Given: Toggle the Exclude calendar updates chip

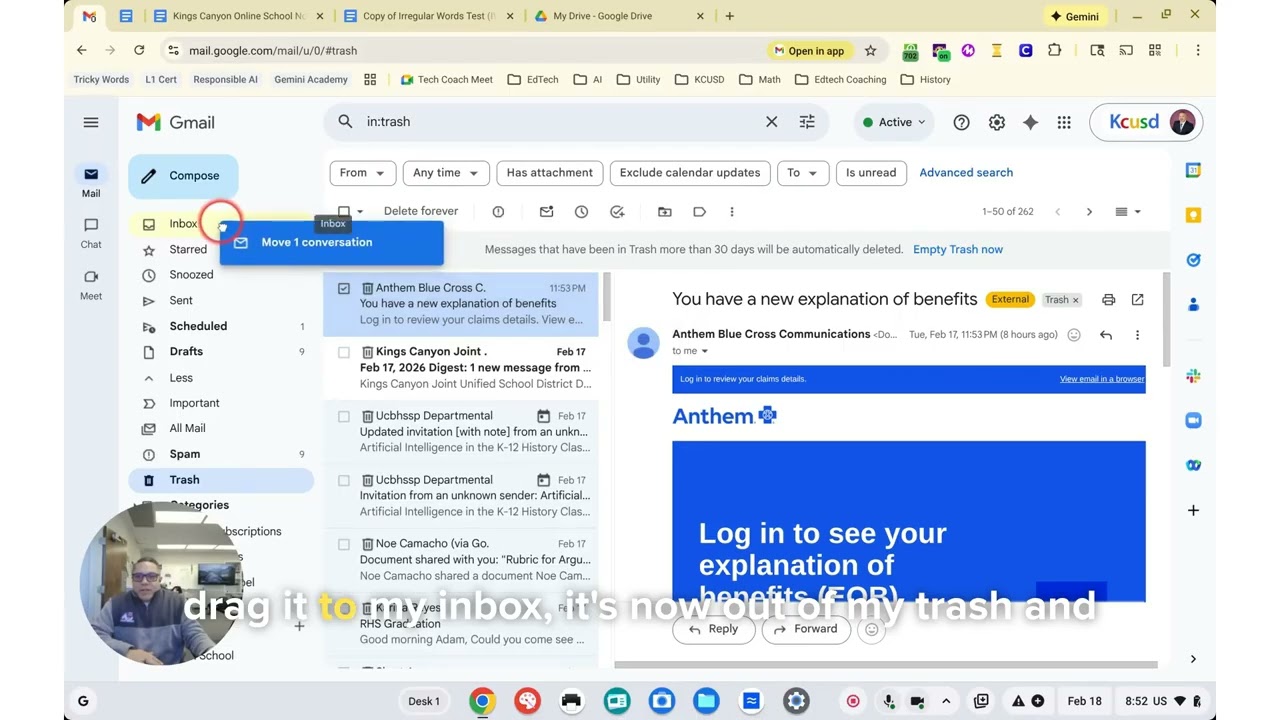Looking at the screenshot, I should [690, 173].
